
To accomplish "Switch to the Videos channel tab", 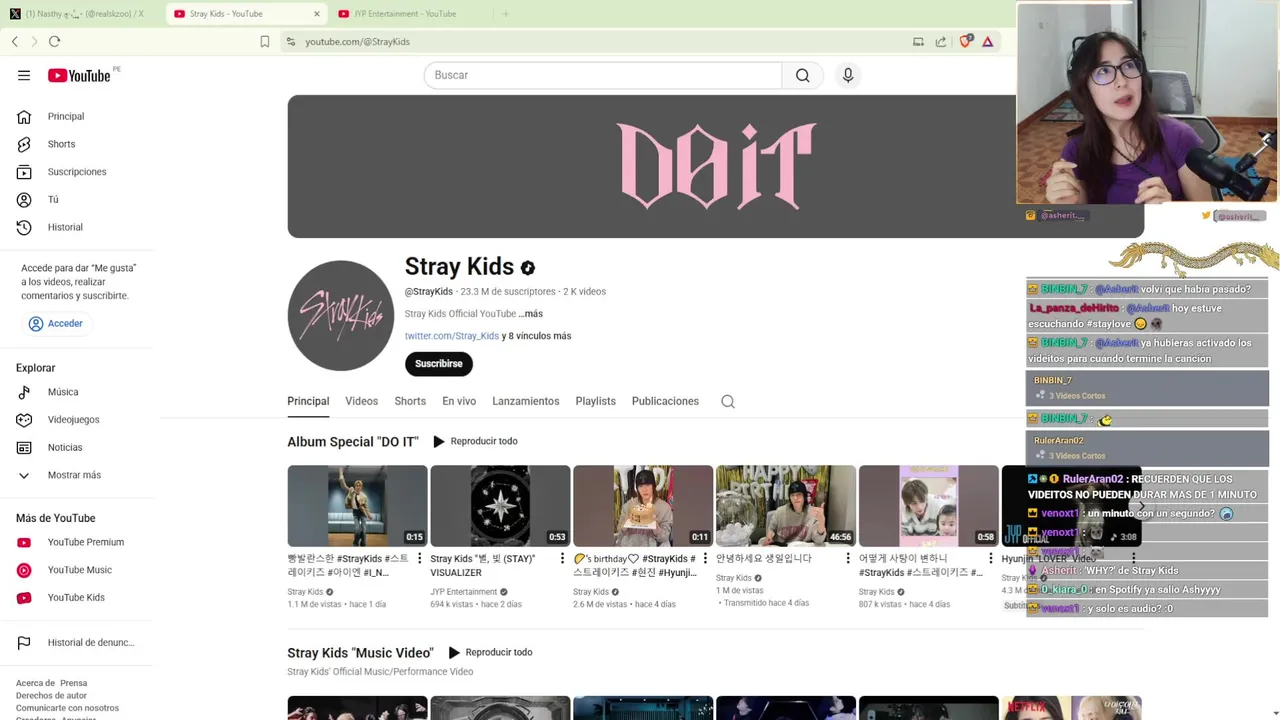I will point(362,401).
